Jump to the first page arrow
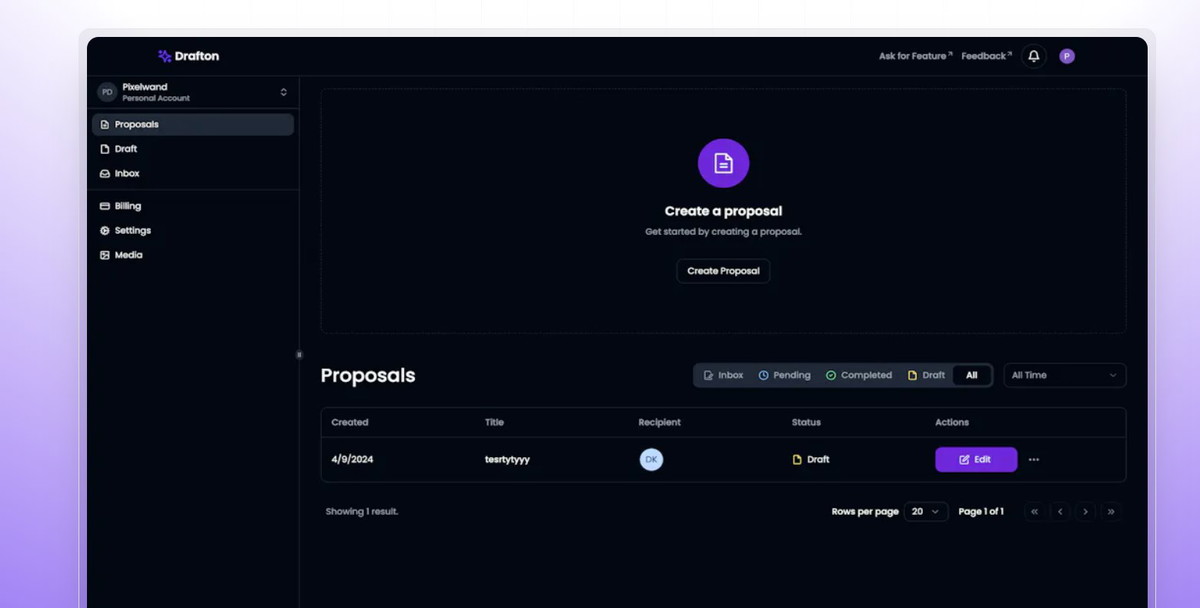The height and width of the screenshot is (608, 1200). coord(1034,511)
